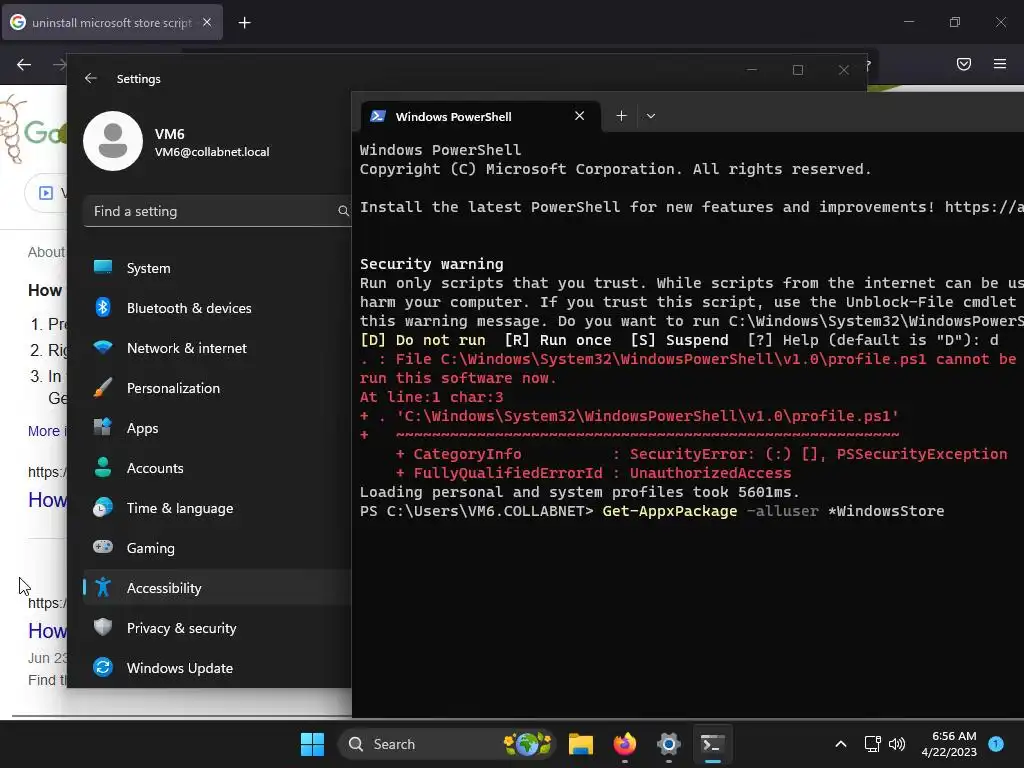Image resolution: width=1024 pixels, height=768 pixels.
Task: Click the Get-AppxPackage command text
Action: tap(669, 511)
